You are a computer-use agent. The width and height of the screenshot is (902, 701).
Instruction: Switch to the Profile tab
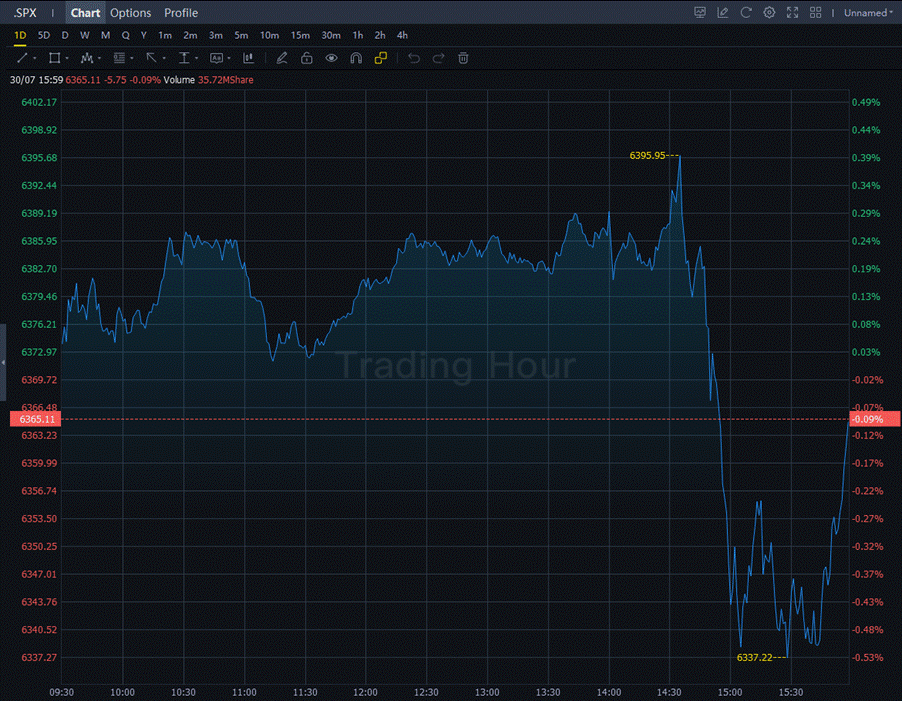click(181, 13)
